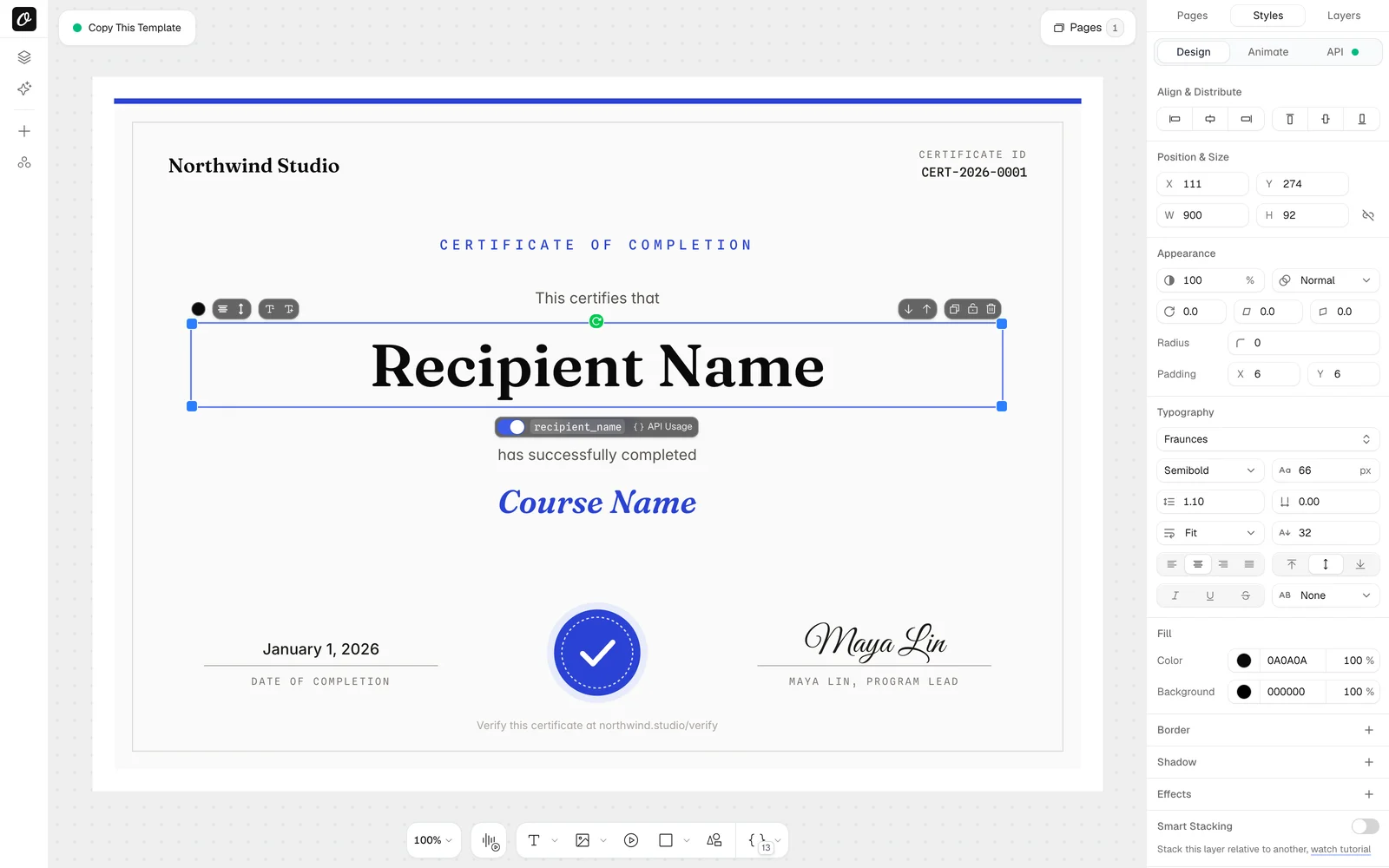
Task: Open shapes library in bottom toolbar
Action: (x=714, y=840)
